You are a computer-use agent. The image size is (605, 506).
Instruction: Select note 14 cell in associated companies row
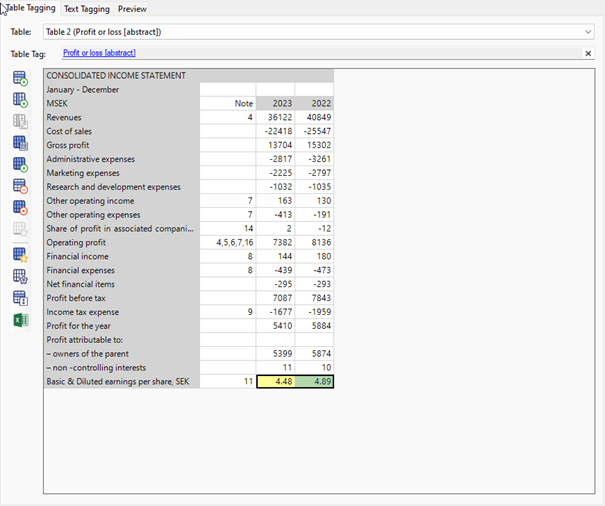click(228, 228)
